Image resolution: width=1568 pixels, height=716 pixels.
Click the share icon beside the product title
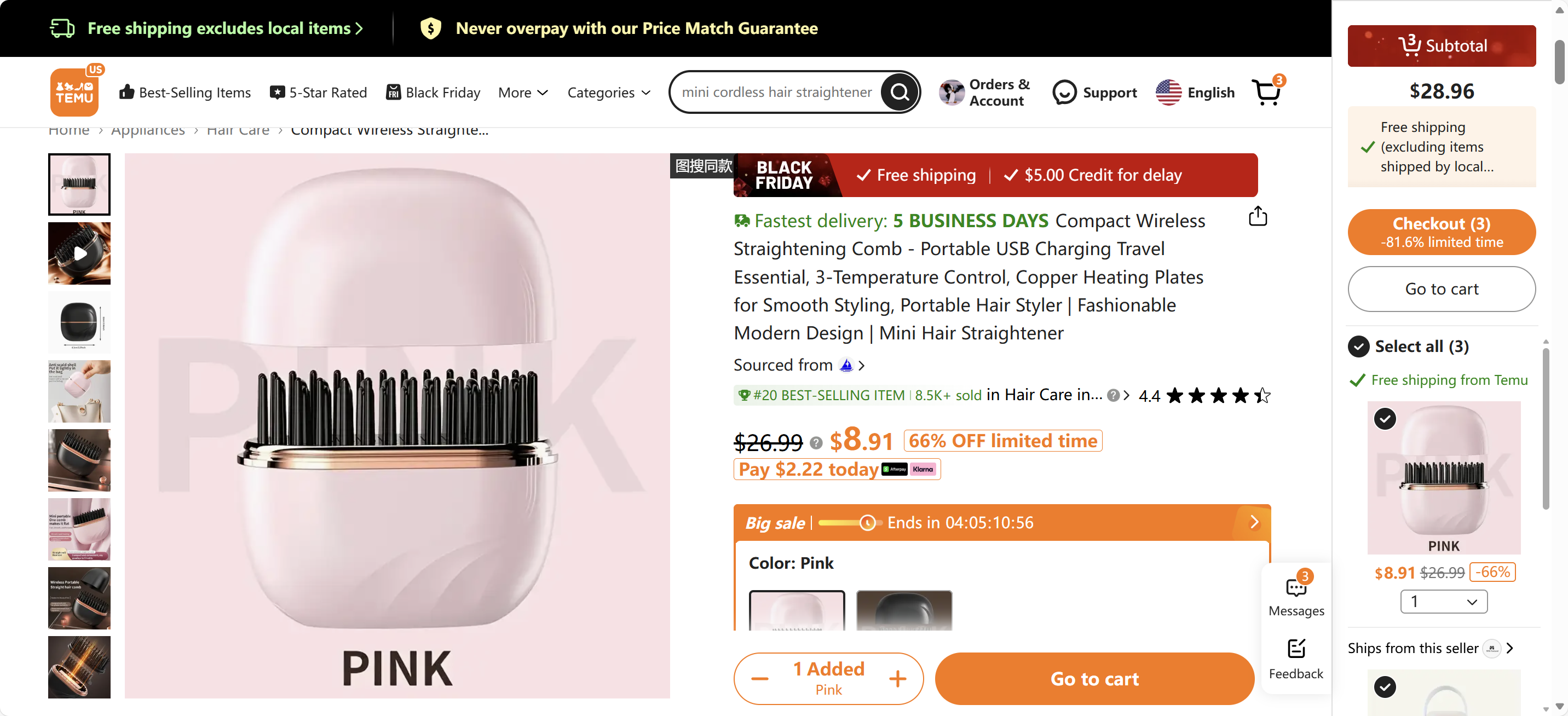coord(1258,216)
